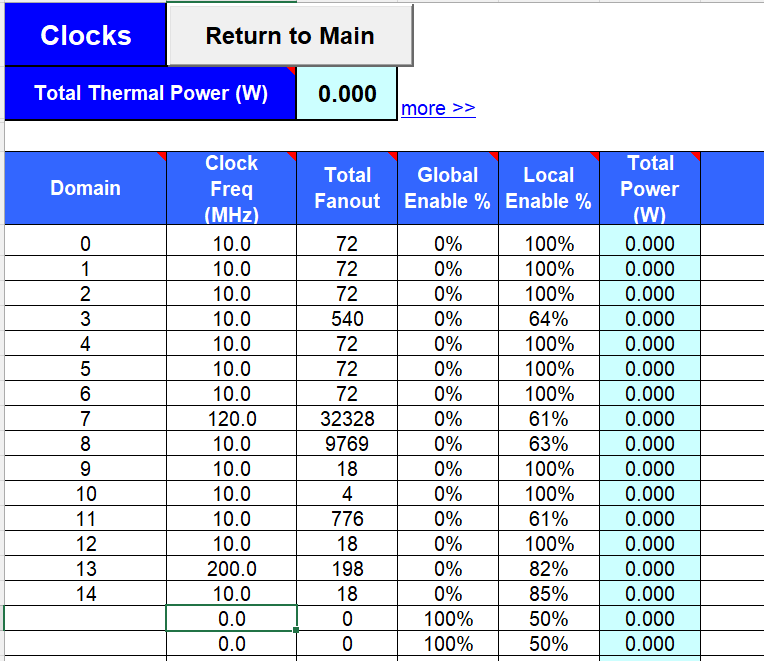
Task: Select clock frequency 200.0 for domain 13
Action: click(x=231, y=568)
